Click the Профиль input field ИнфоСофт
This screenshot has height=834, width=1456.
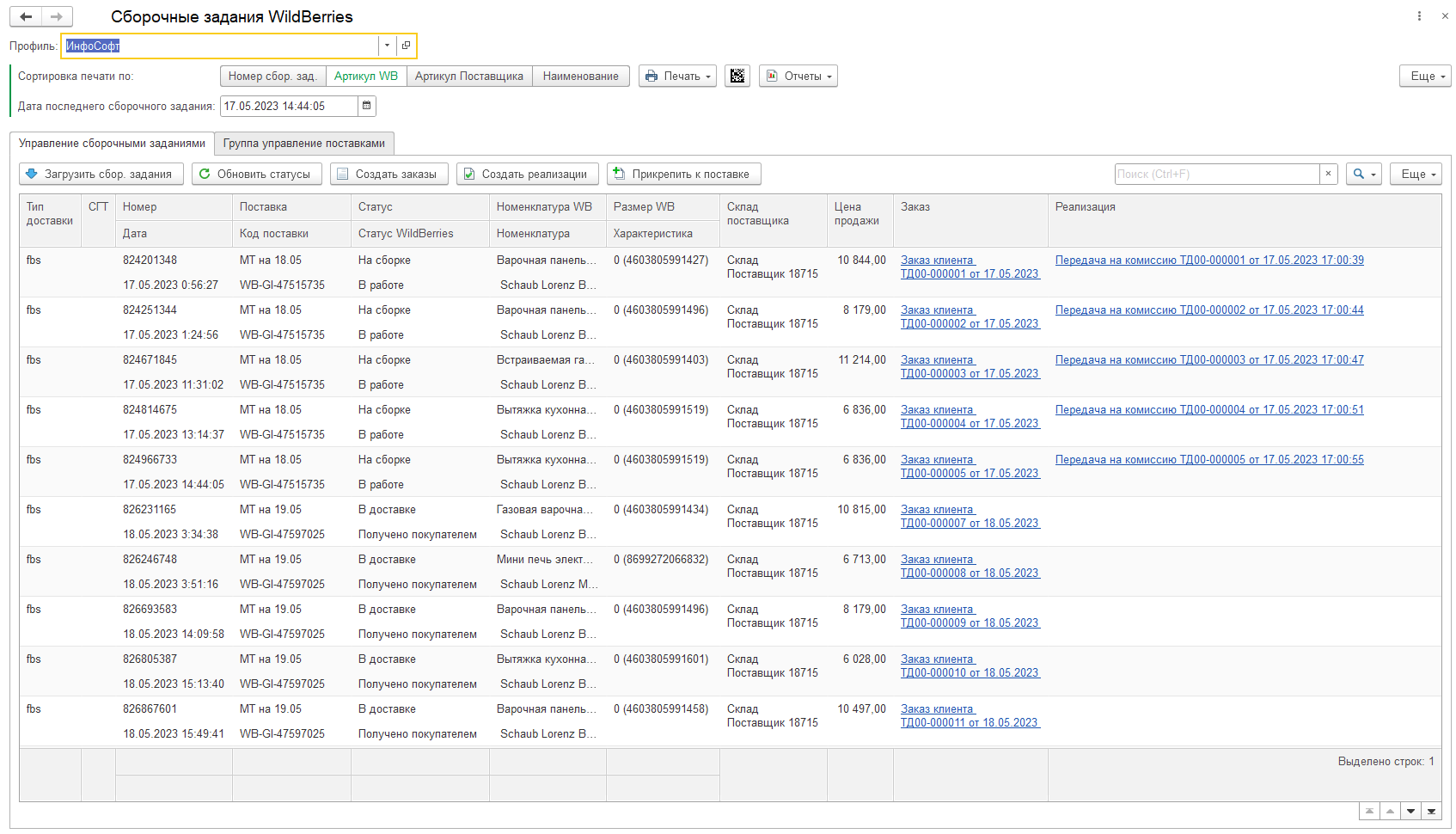221,46
